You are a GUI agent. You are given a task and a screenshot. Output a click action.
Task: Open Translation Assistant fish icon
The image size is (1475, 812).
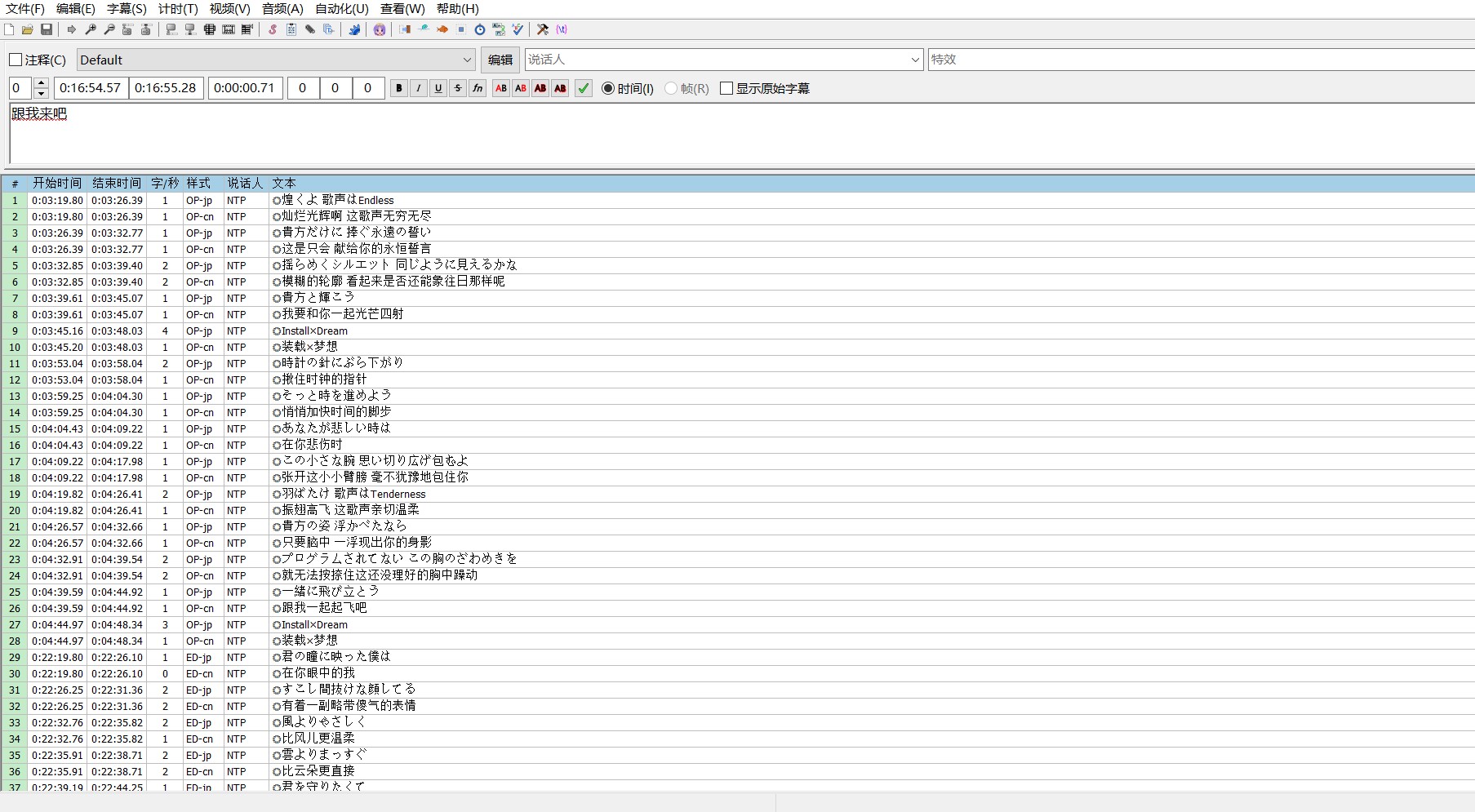(x=442, y=29)
